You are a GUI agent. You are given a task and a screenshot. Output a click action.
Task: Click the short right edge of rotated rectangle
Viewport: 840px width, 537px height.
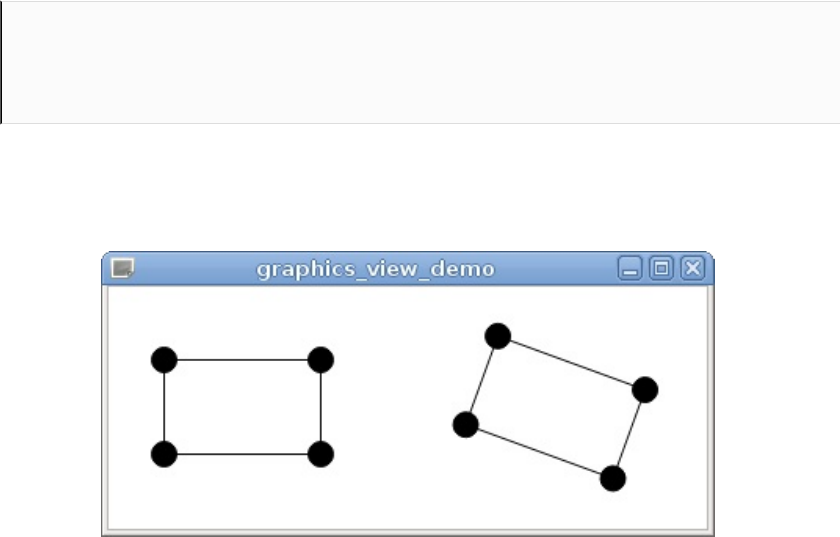(x=629, y=435)
